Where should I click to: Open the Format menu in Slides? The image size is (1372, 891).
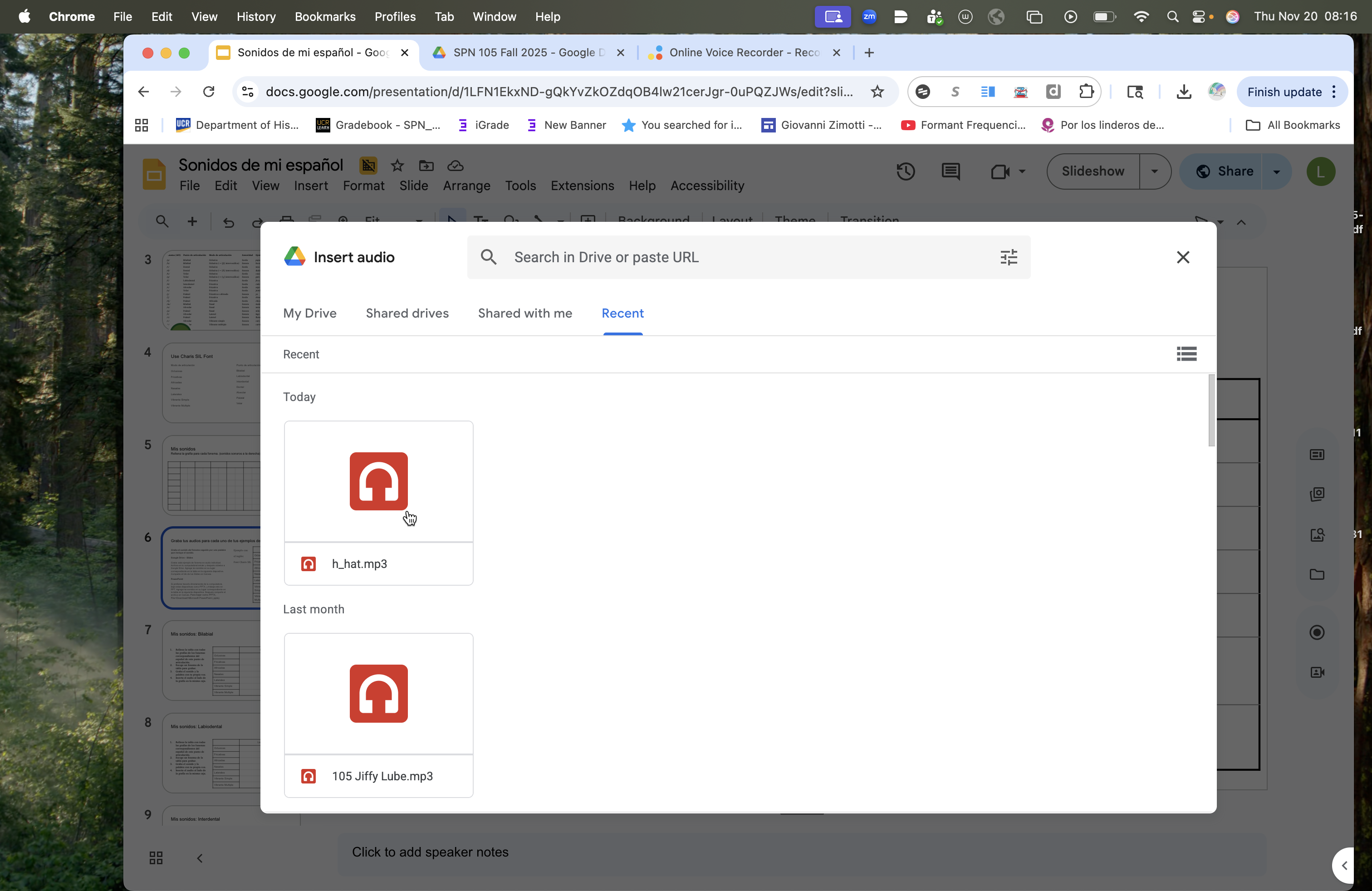coord(363,186)
